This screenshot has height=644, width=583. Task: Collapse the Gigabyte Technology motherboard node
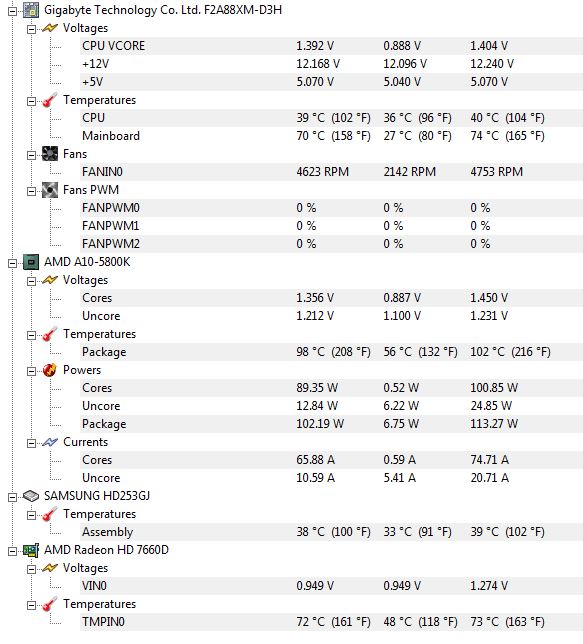pos(13,11)
